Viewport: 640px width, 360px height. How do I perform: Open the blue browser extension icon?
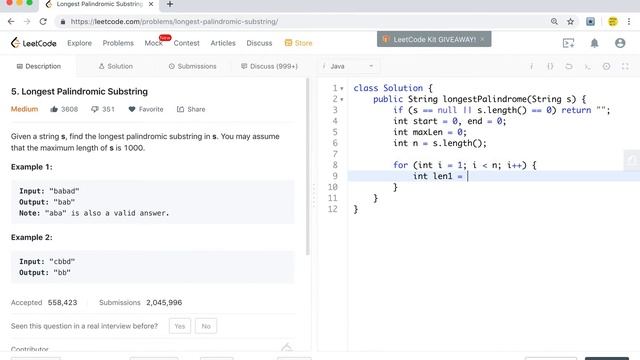590,22
